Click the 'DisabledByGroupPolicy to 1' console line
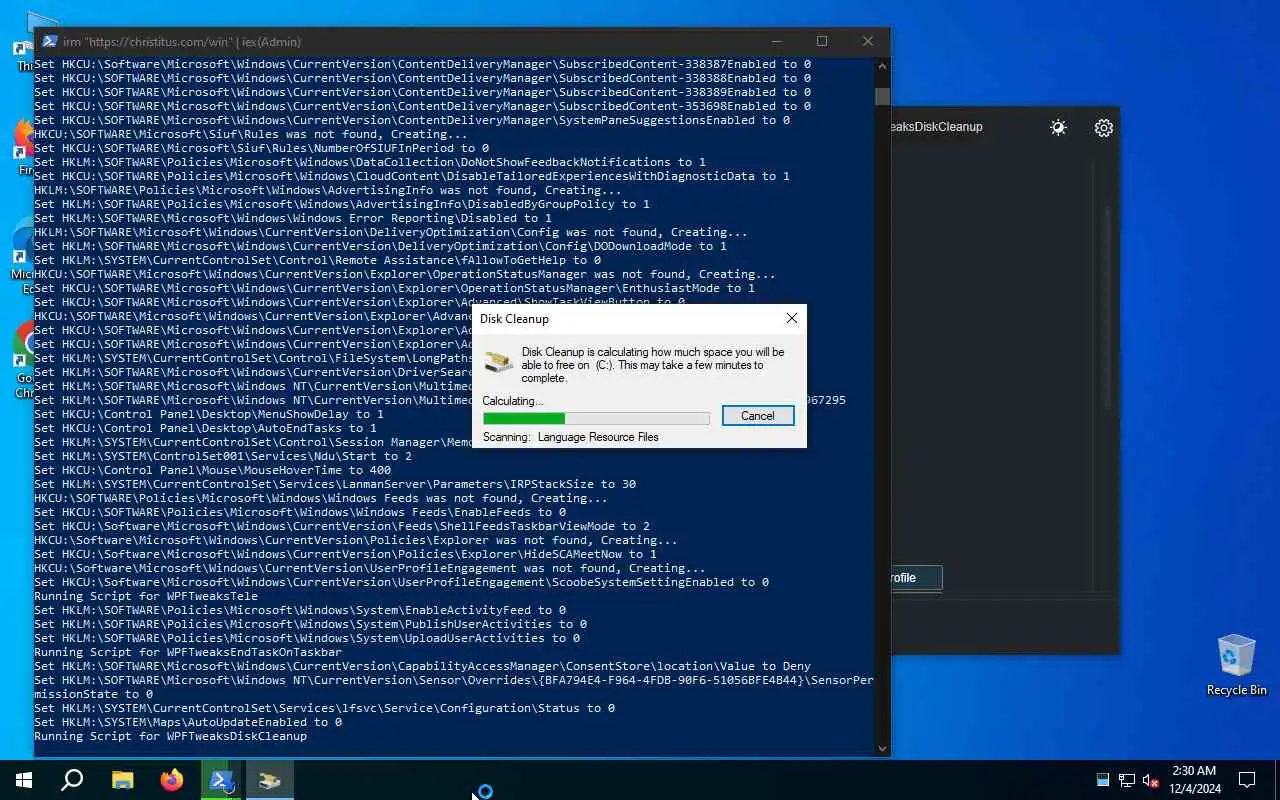Image resolution: width=1280 pixels, height=800 pixels. click(x=342, y=204)
